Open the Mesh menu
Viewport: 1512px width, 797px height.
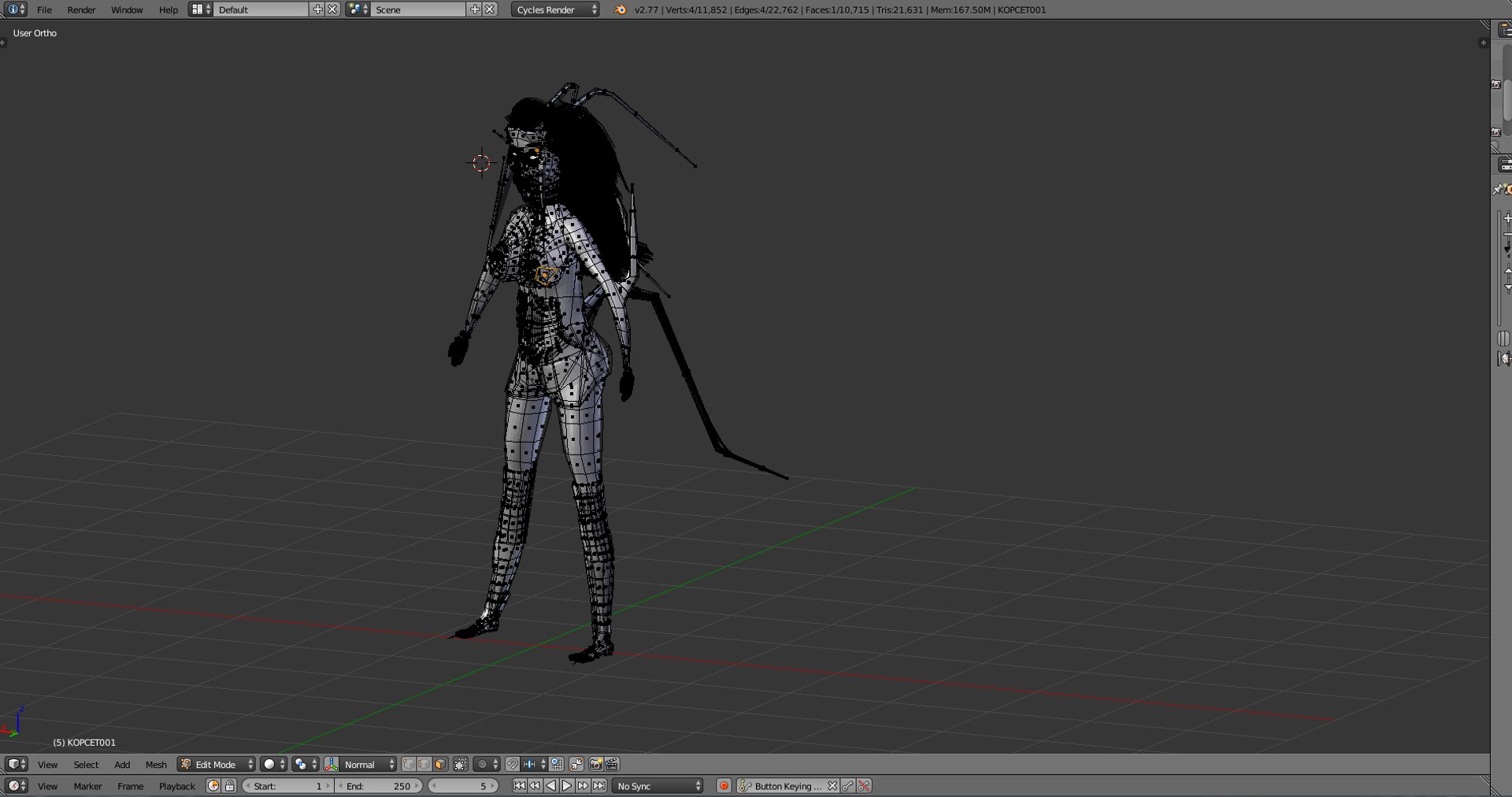(x=156, y=764)
